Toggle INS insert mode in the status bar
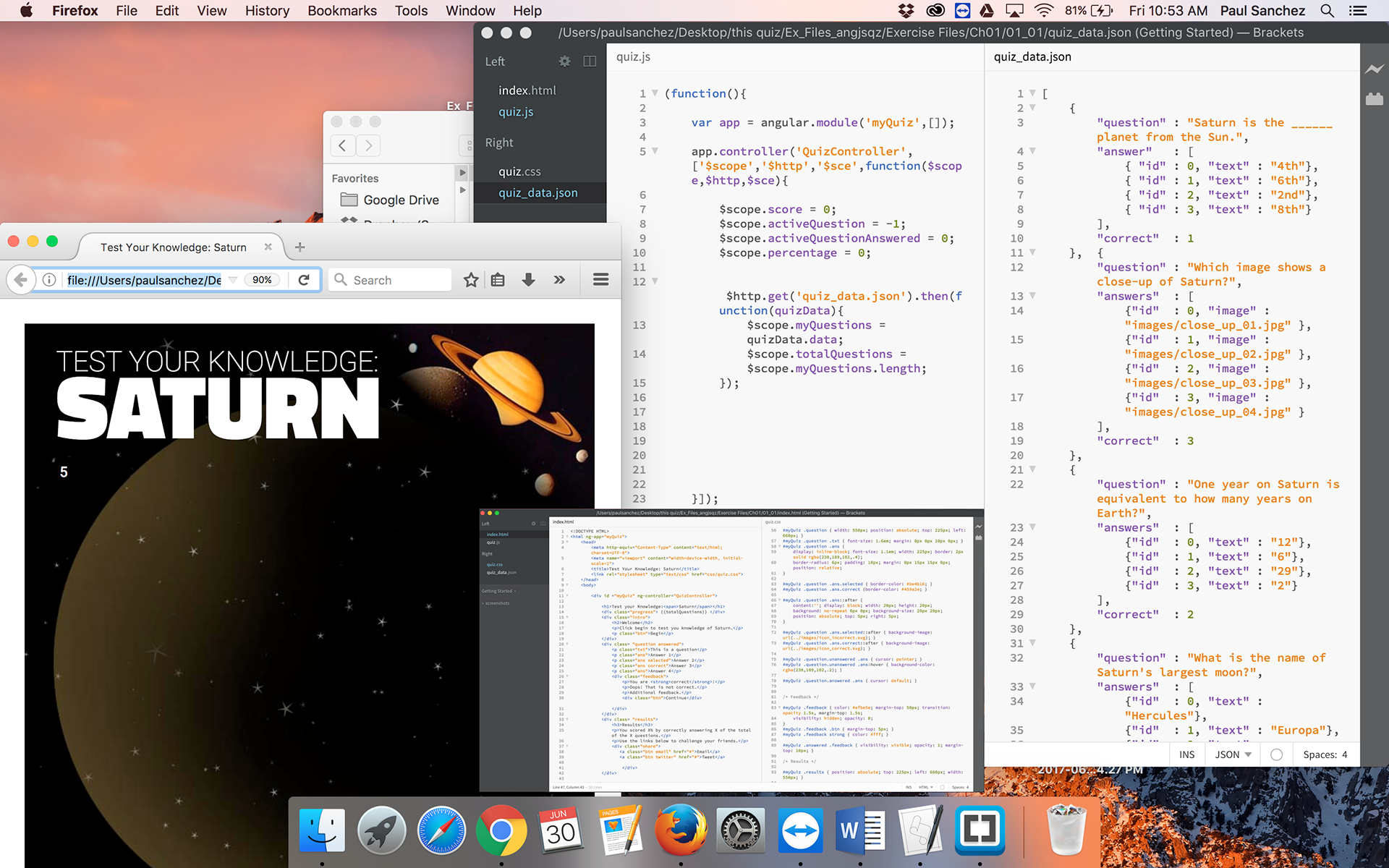1389x868 pixels. (1186, 754)
